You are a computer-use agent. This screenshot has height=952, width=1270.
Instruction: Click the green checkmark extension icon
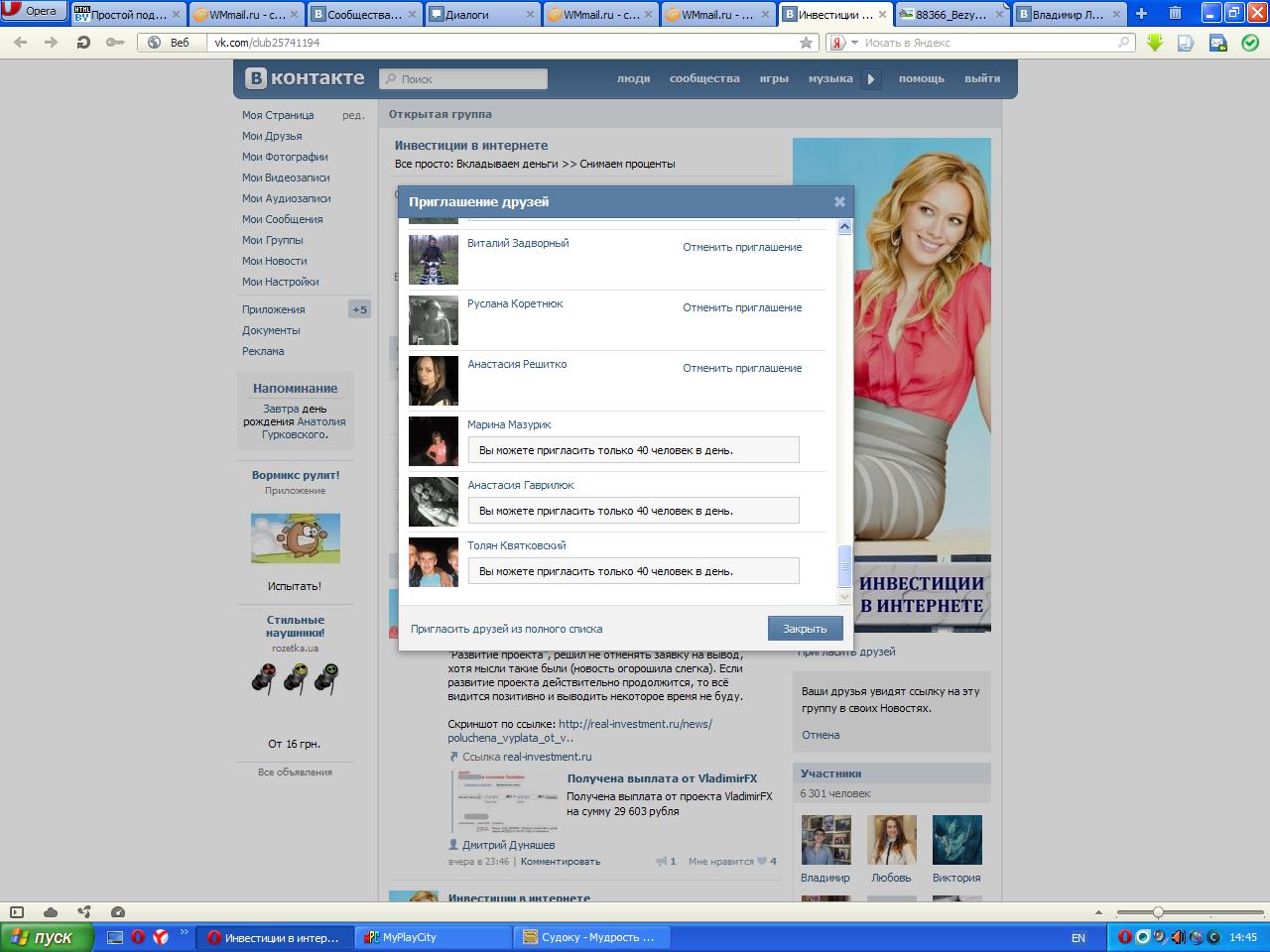1250,43
